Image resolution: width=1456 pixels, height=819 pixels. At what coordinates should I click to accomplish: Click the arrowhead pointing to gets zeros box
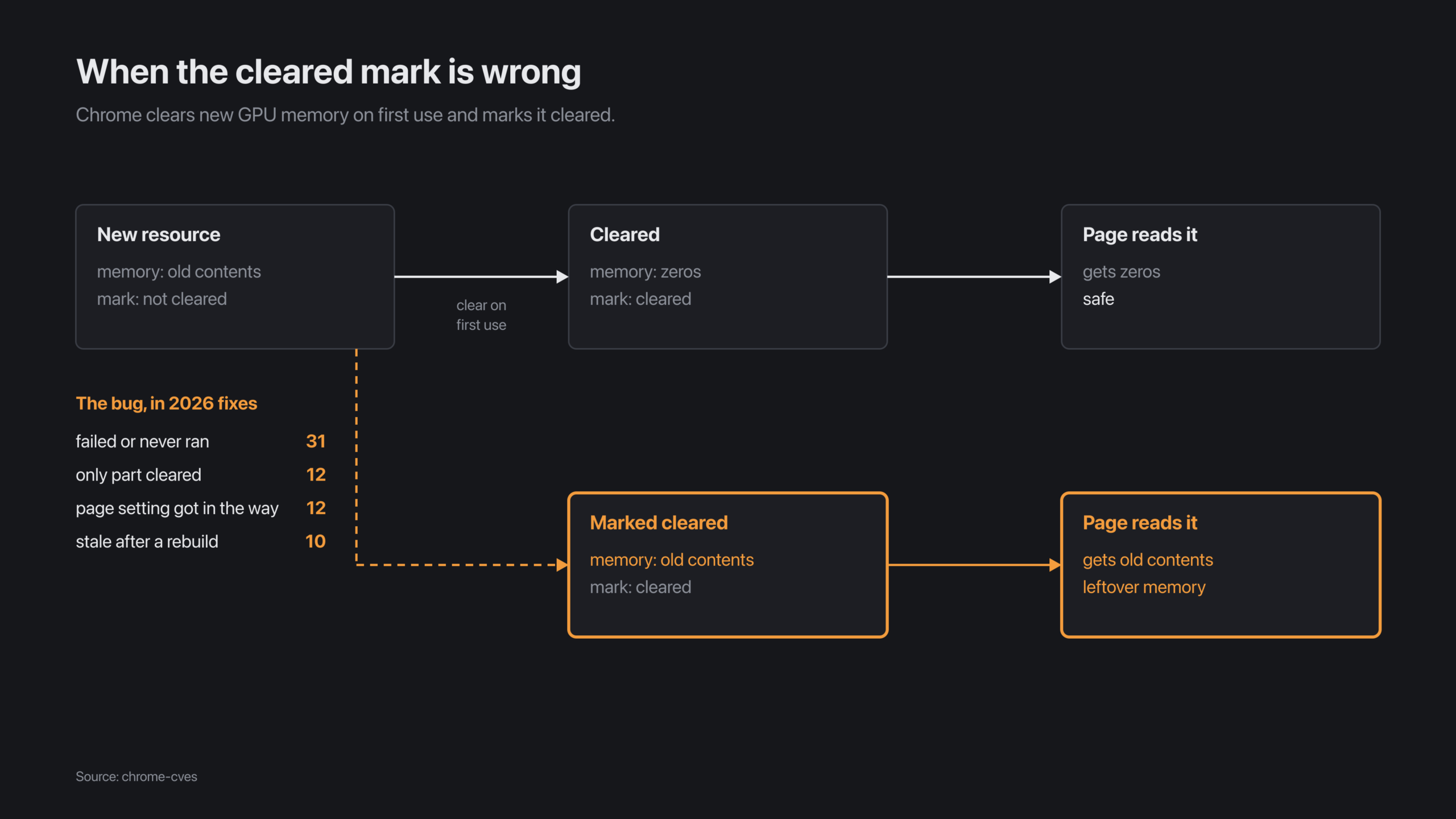tap(1055, 277)
